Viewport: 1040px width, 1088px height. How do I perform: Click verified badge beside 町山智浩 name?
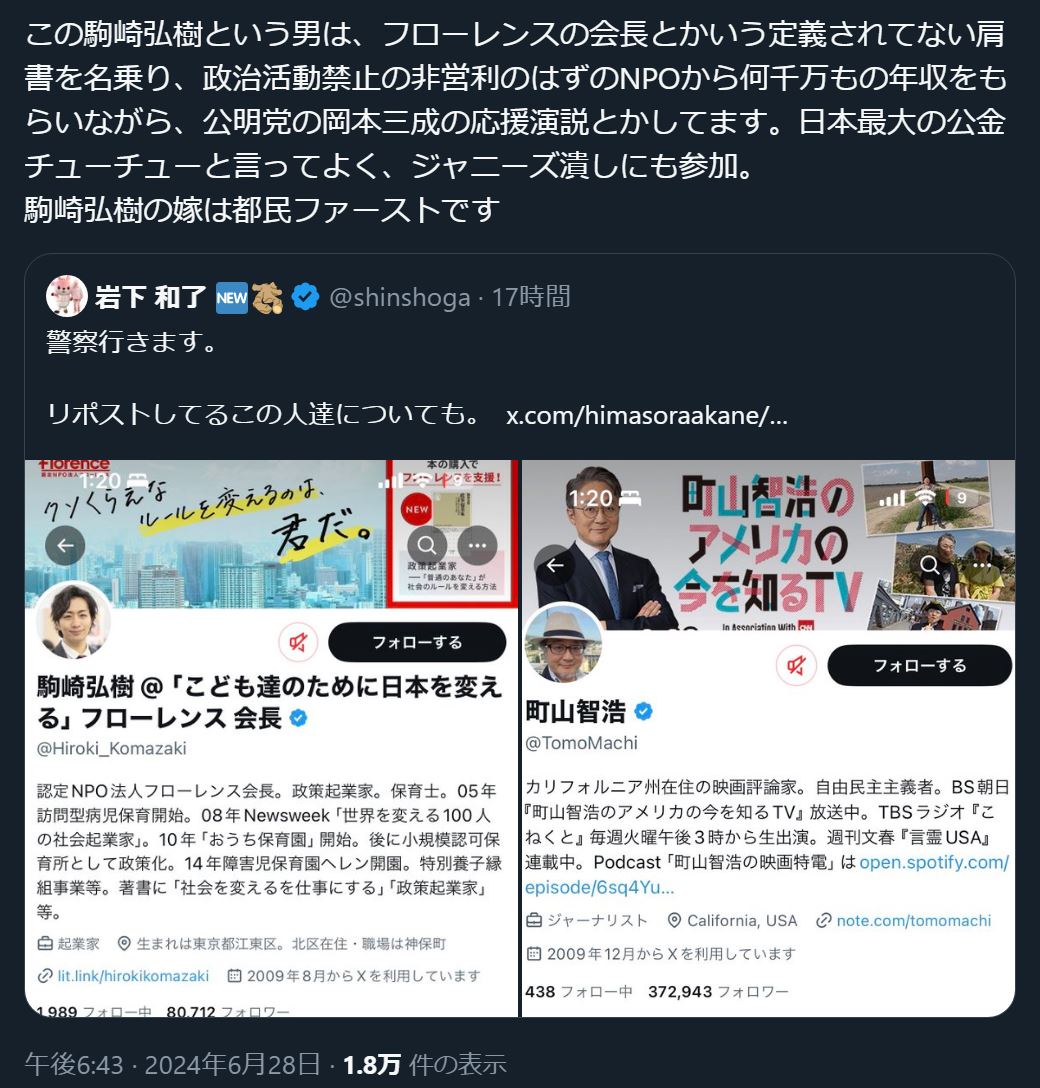644,711
